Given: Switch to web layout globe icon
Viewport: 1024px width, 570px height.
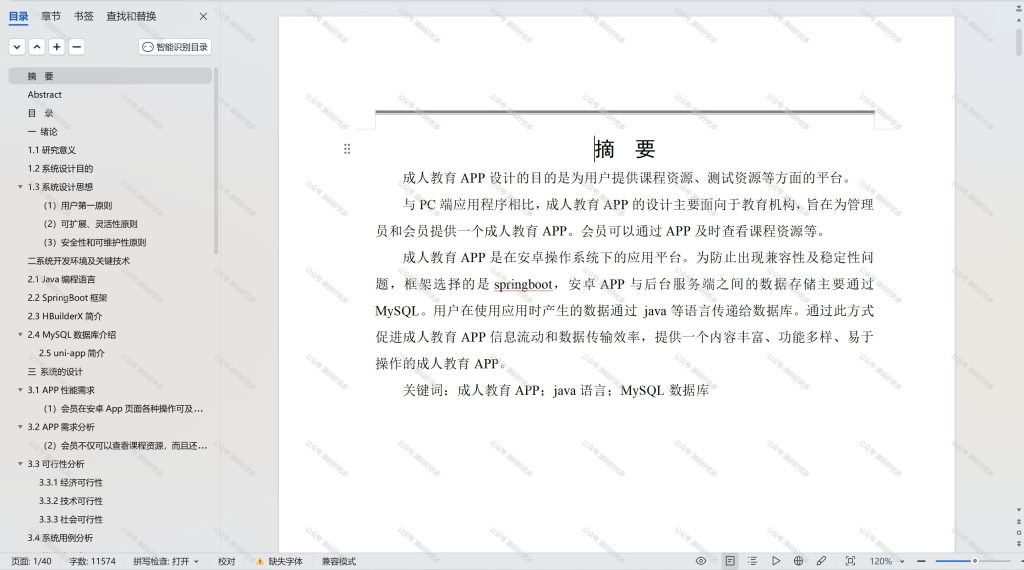Looking at the screenshot, I should click(x=798, y=561).
